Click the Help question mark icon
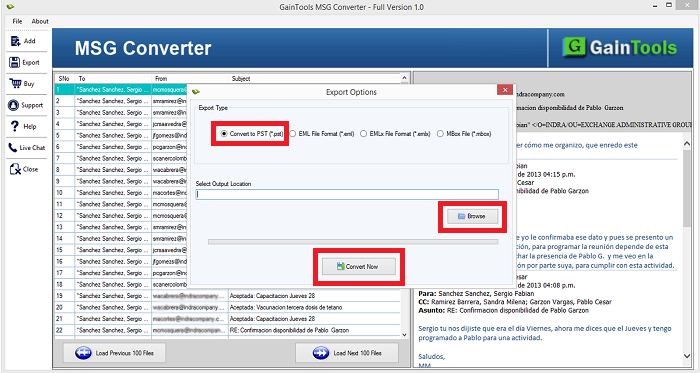Image resolution: width=700 pixels, height=373 pixels. point(15,126)
